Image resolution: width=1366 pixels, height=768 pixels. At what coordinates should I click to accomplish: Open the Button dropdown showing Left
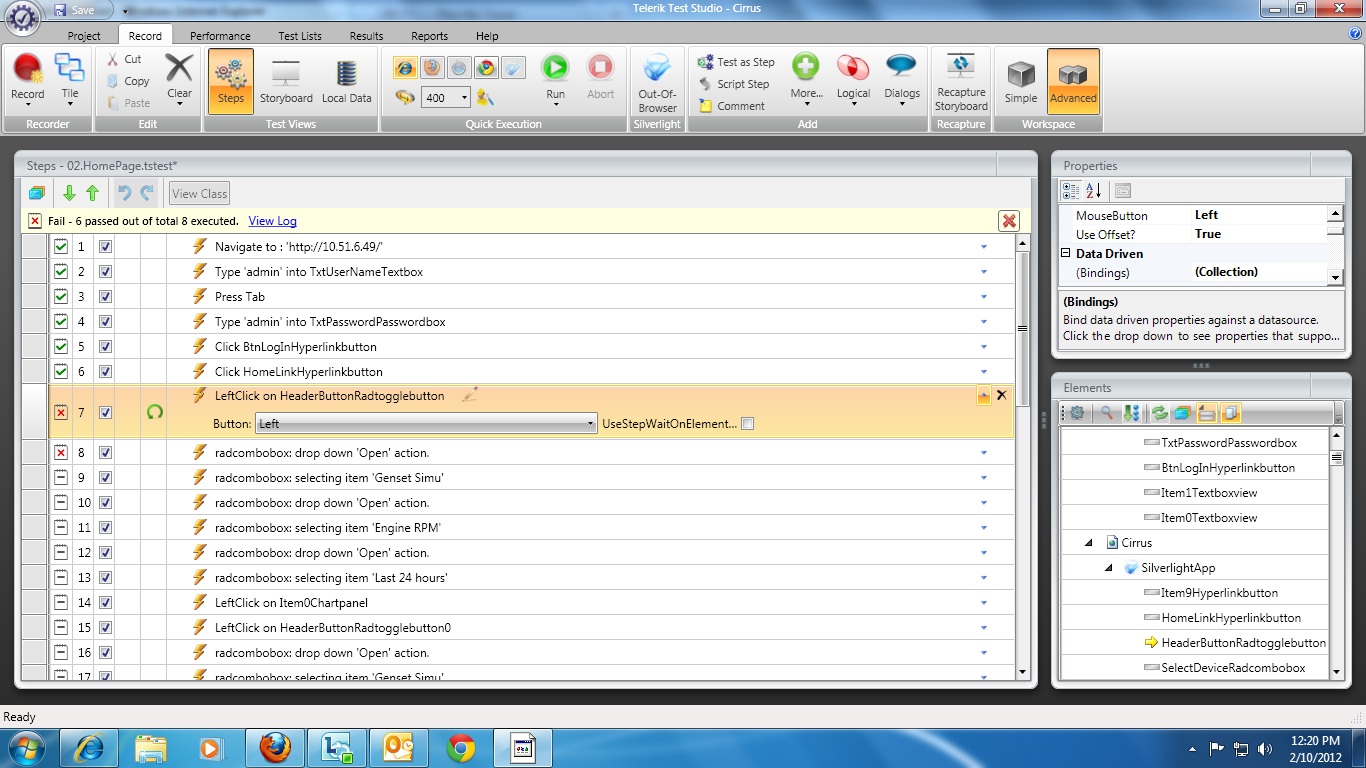click(x=426, y=424)
